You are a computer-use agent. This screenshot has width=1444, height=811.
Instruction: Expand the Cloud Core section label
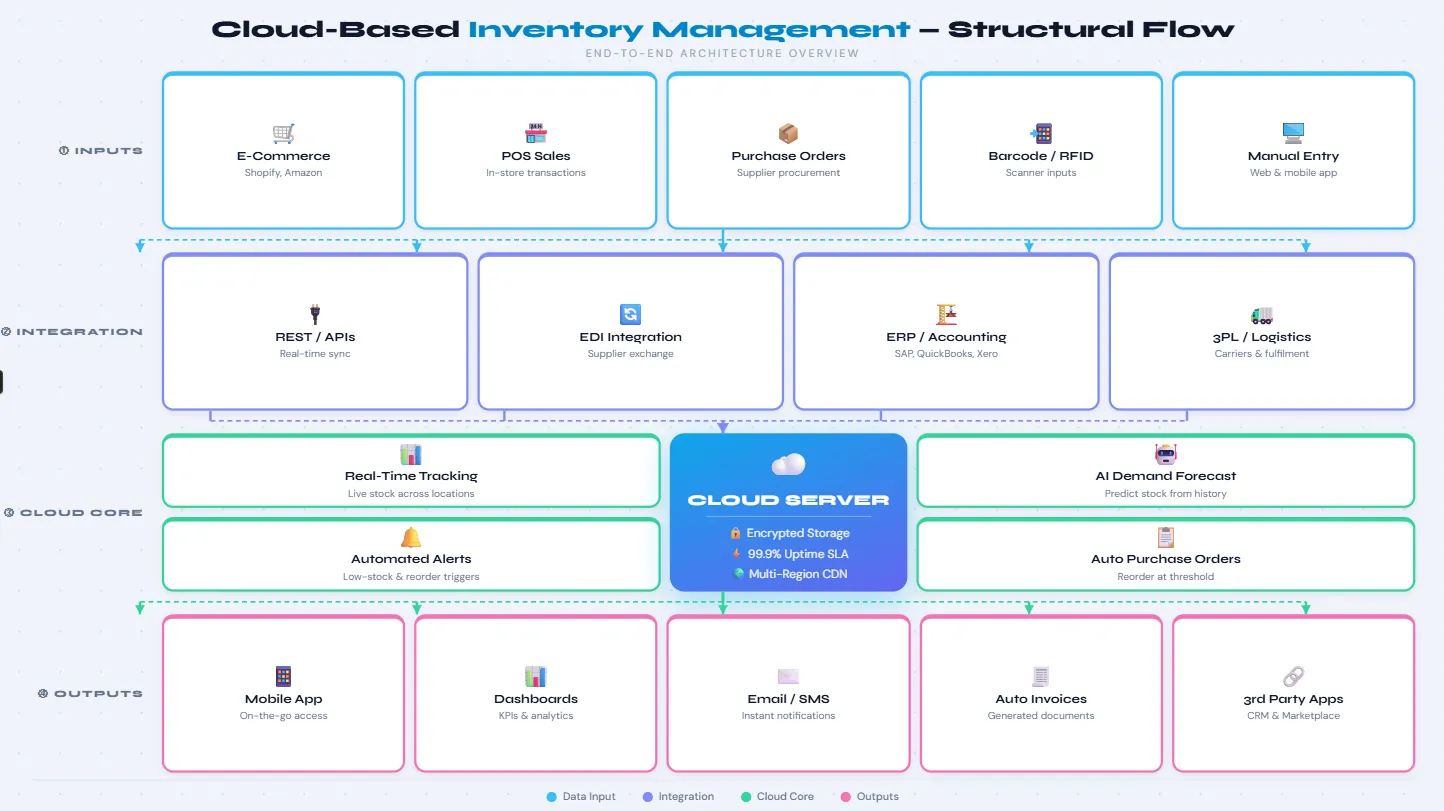(x=74, y=512)
